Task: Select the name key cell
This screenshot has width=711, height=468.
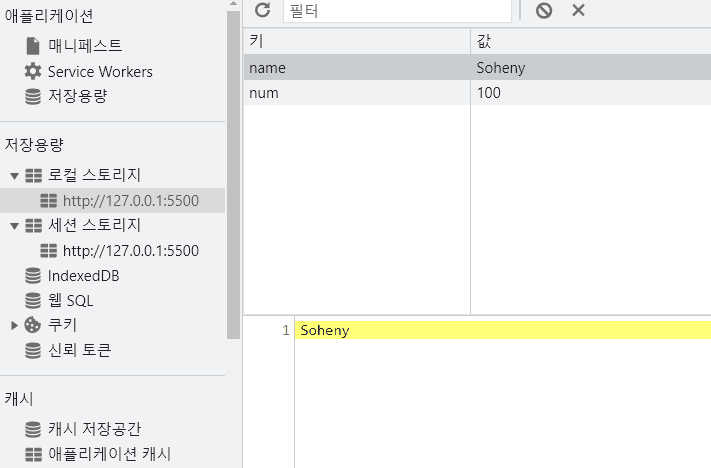Action: pos(357,68)
